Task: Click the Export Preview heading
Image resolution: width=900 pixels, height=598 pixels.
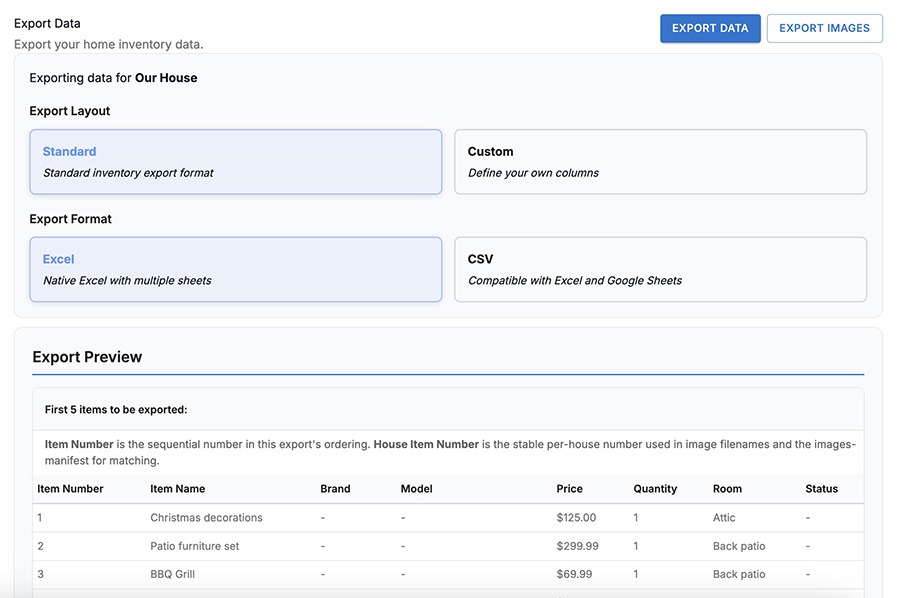Action: coord(87,356)
